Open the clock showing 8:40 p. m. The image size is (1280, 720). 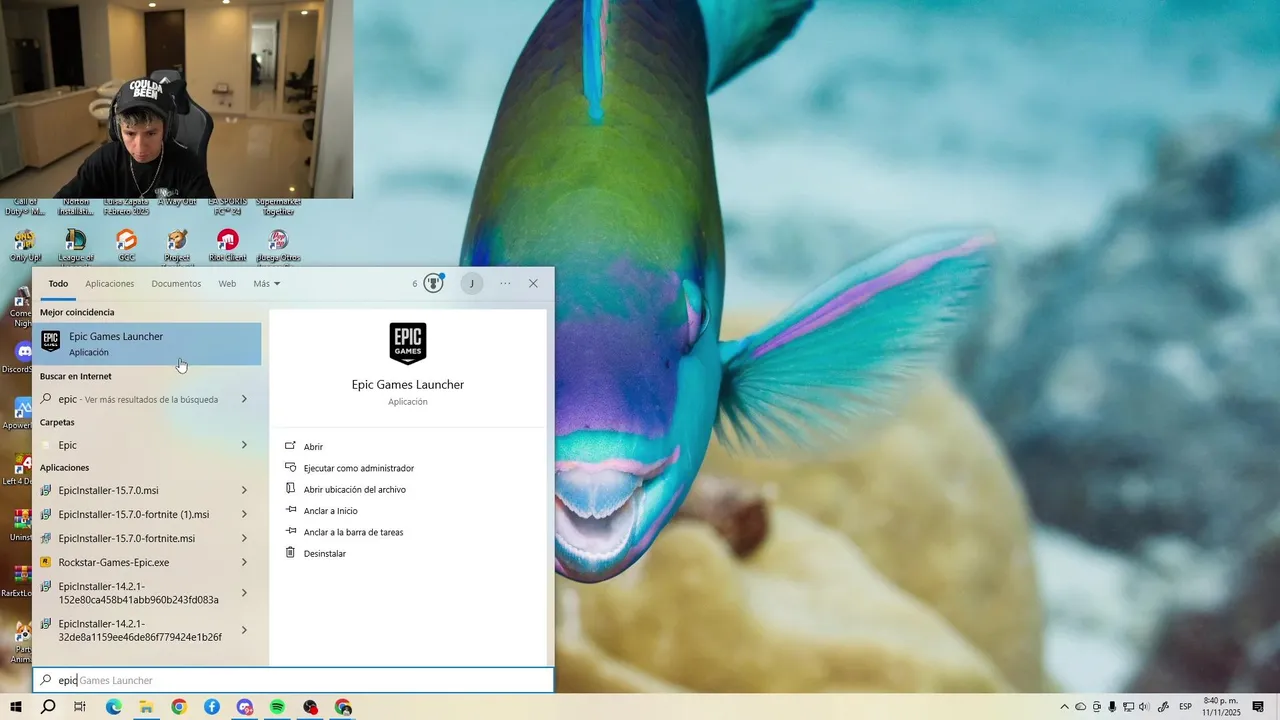pyautogui.click(x=1222, y=707)
